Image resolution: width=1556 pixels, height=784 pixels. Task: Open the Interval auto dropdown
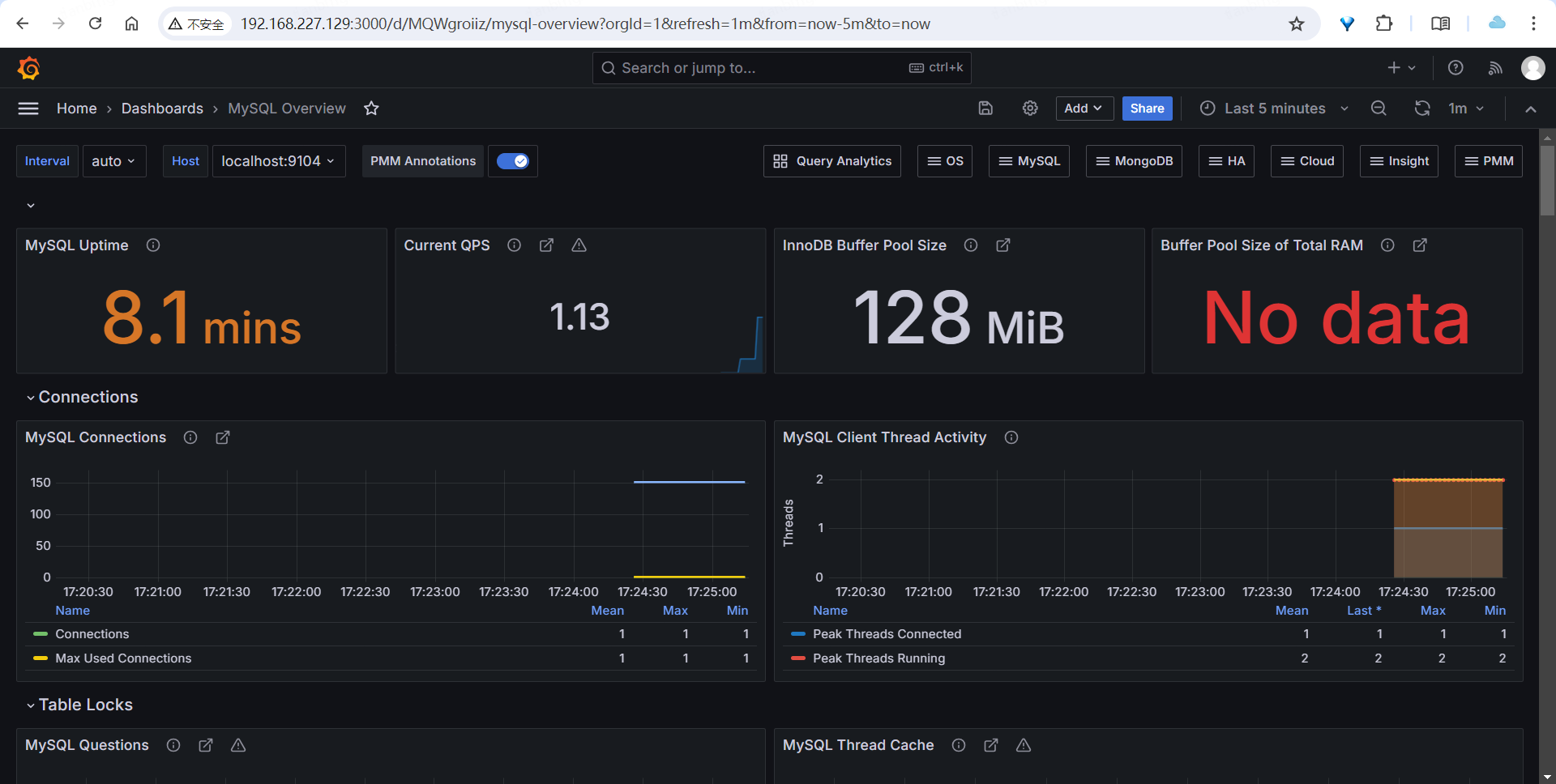113,161
